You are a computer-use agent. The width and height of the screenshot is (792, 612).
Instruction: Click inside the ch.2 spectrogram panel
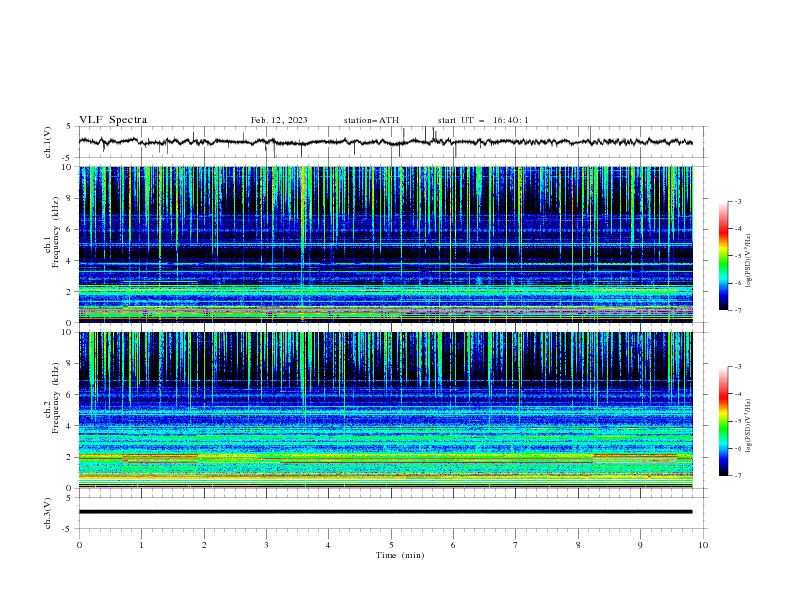(385, 410)
